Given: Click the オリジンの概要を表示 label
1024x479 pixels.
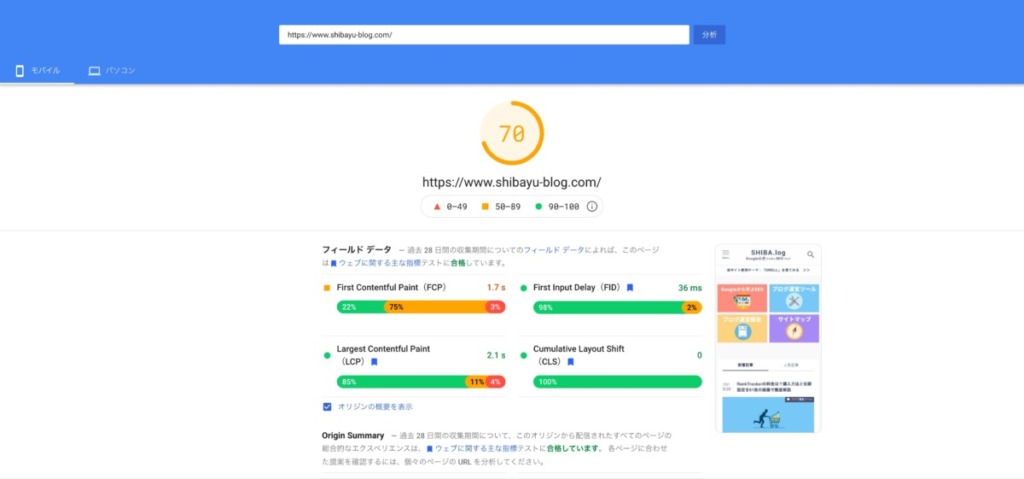Looking at the screenshot, I should (x=375, y=406).
